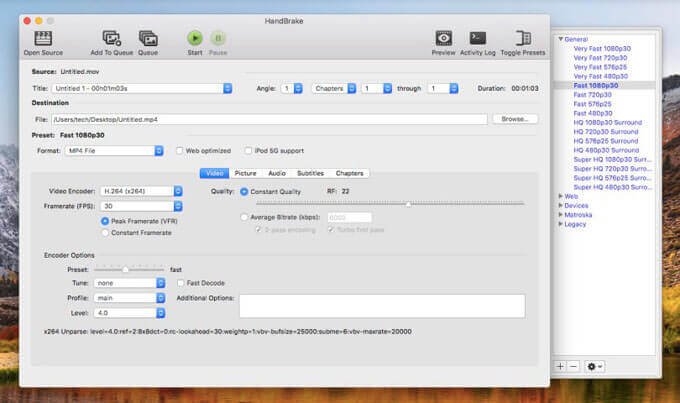Screen dimensions: 680x403
Task: Choose Constant Framerate option
Action: pyautogui.click(x=105, y=233)
